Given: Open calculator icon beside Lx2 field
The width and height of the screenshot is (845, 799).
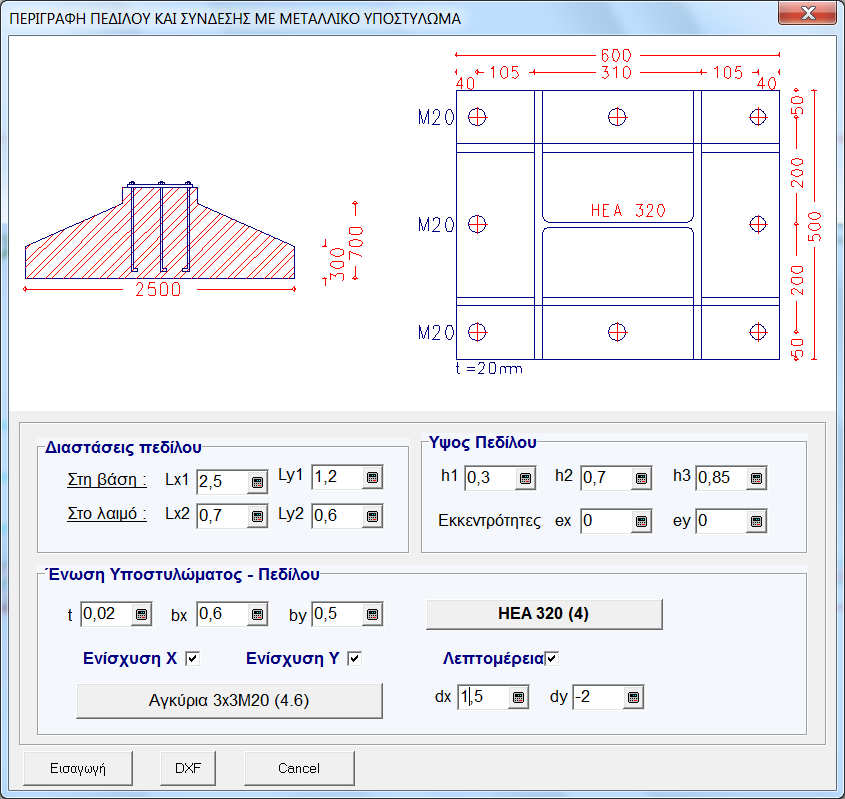Looking at the screenshot, I should coord(257,517).
